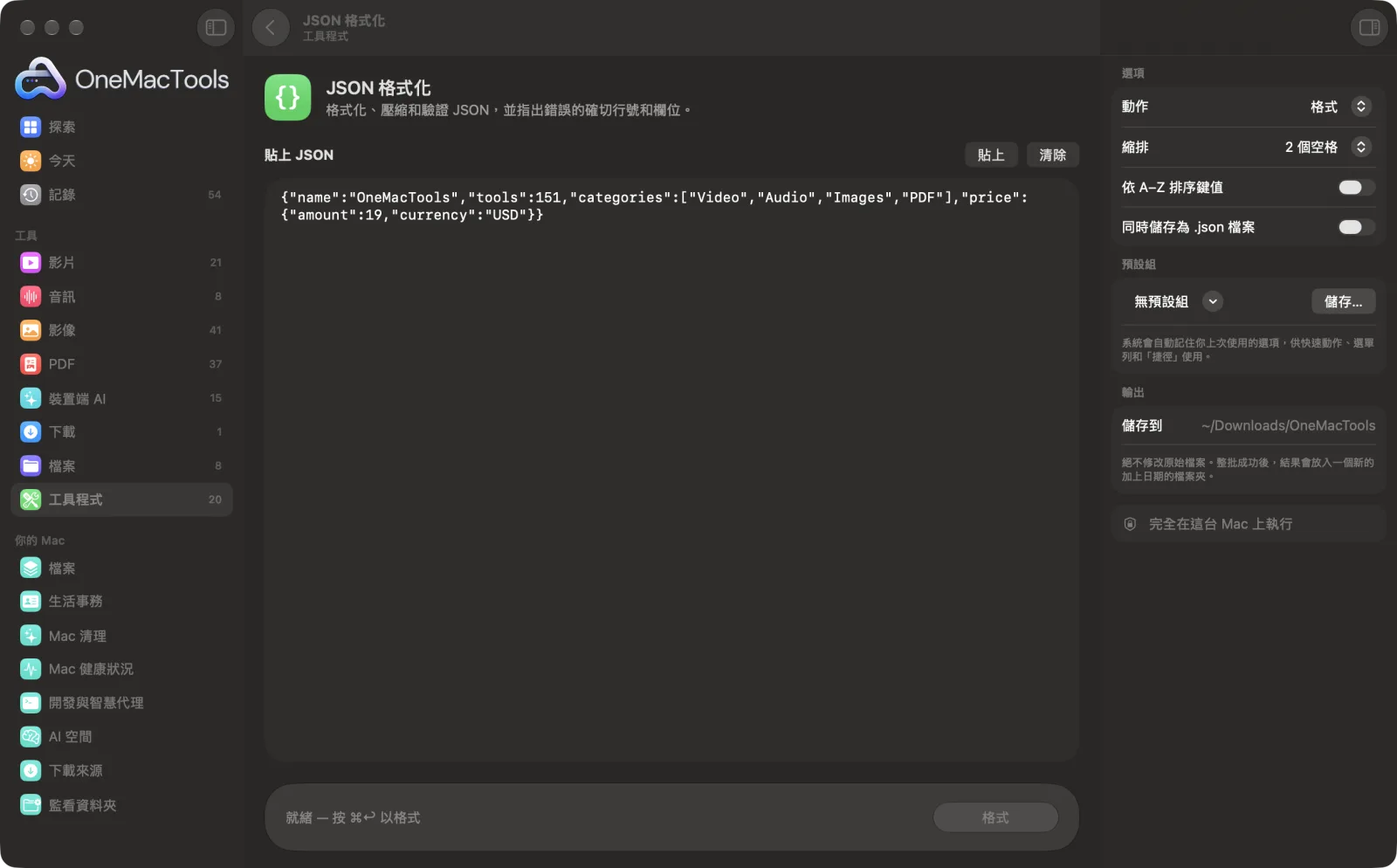Open the 探索 section icon
This screenshot has width=1397, height=868.
(31, 127)
